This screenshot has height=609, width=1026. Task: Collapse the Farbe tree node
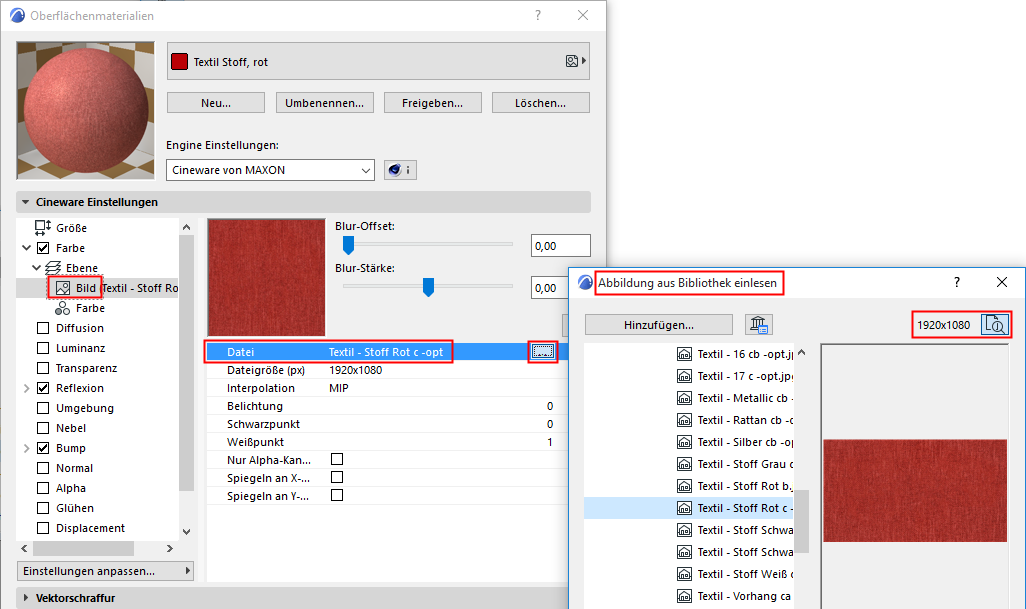pos(27,248)
